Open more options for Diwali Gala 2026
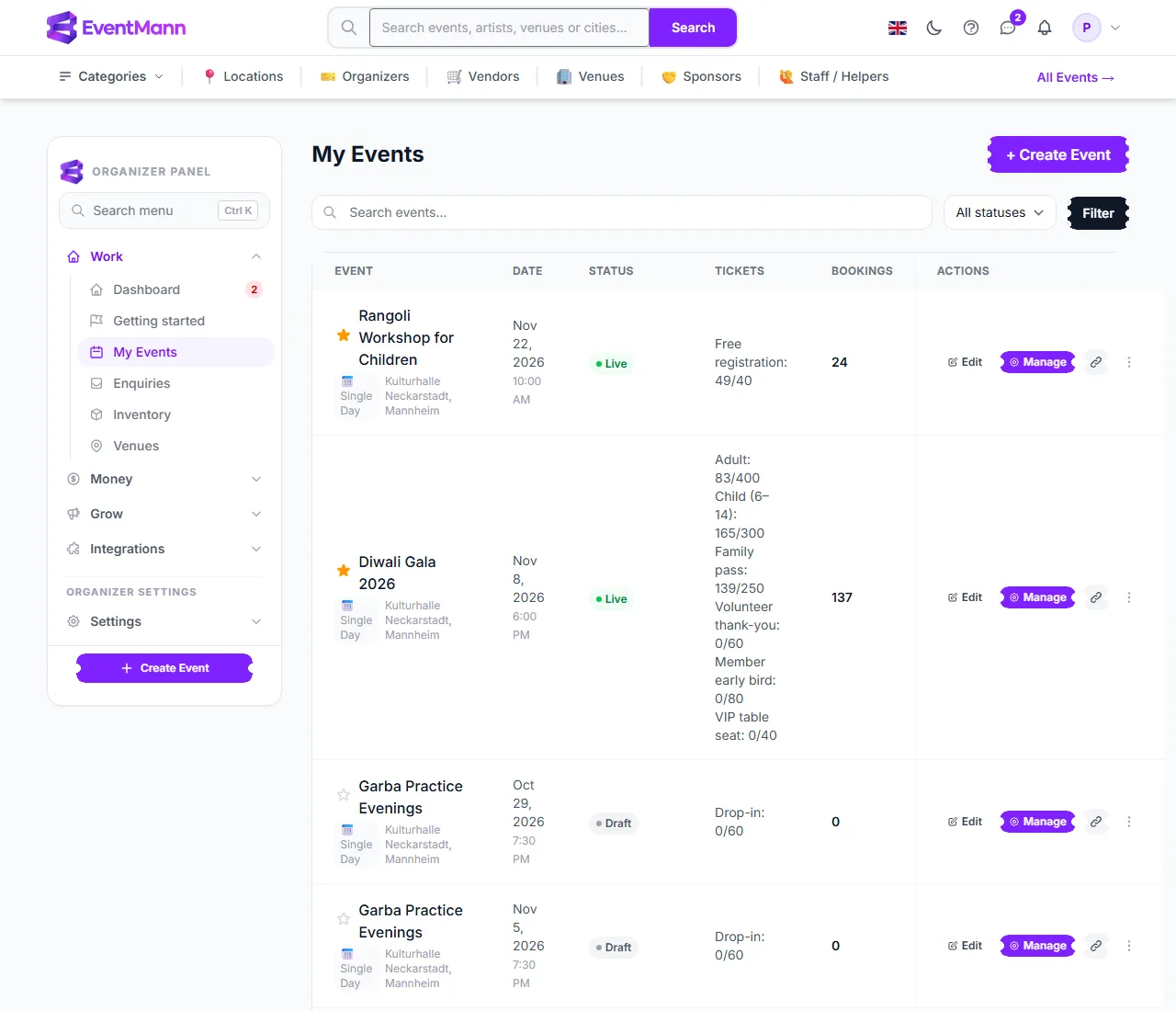The width and height of the screenshot is (1176, 1011). pos(1129,597)
